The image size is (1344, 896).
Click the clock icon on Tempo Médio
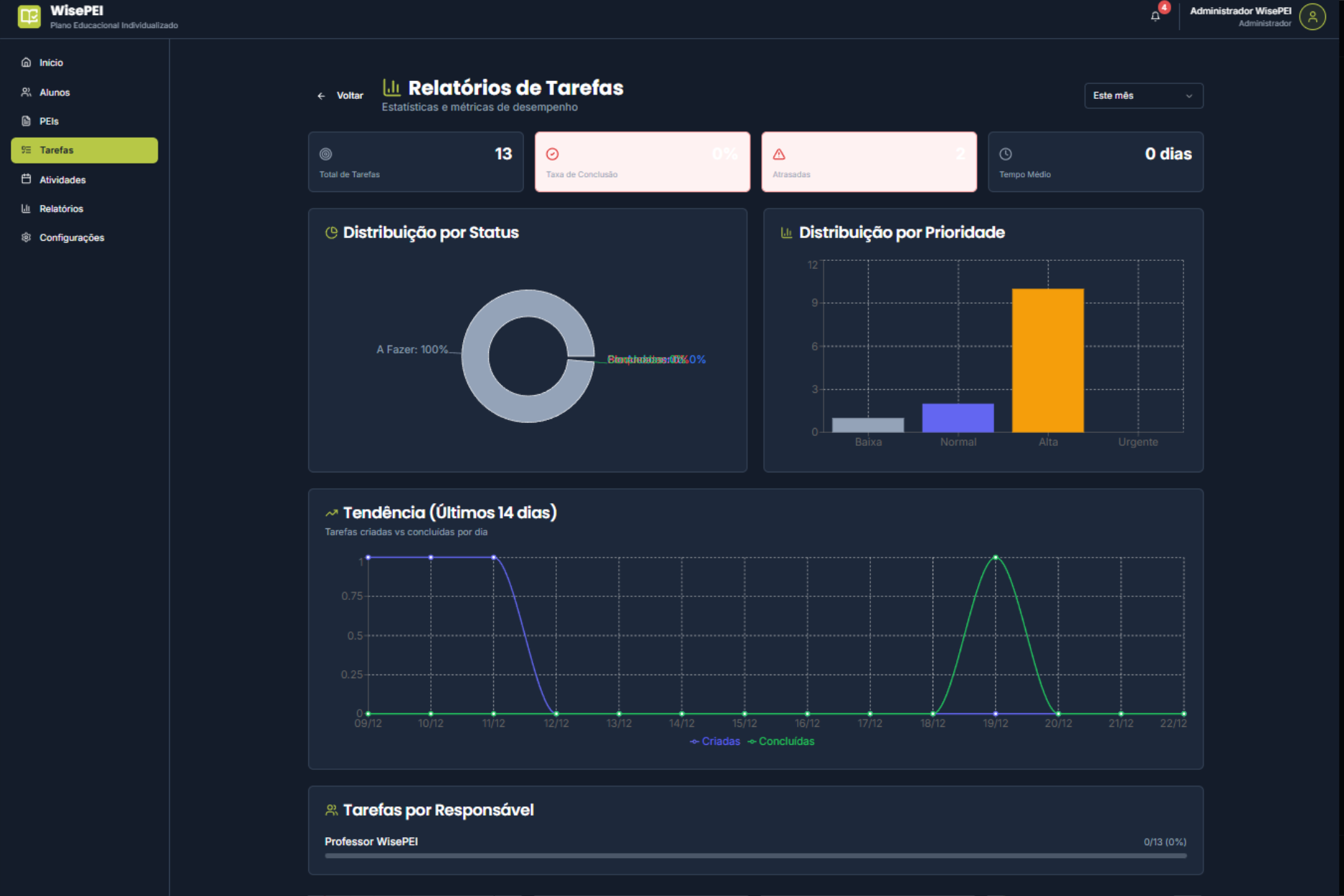[1006, 154]
